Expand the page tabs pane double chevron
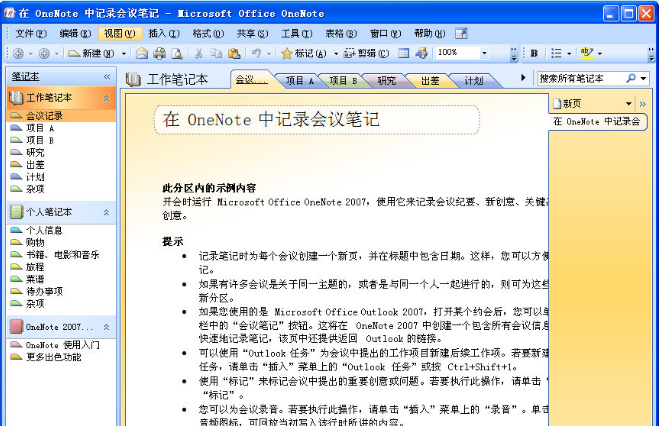This screenshot has height=426, width=659. tap(643, 104)
